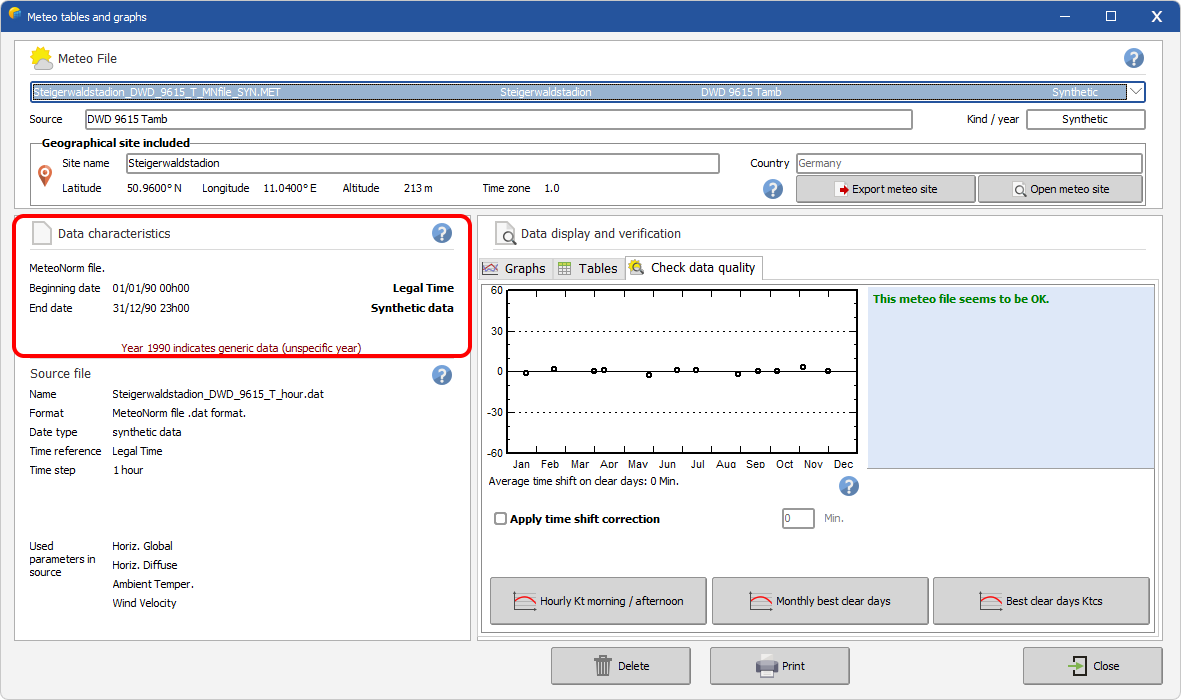This screenshot has height=700, width=1181.
Task: Click the Wind Velocity parameter text
Action: [145, 603]
